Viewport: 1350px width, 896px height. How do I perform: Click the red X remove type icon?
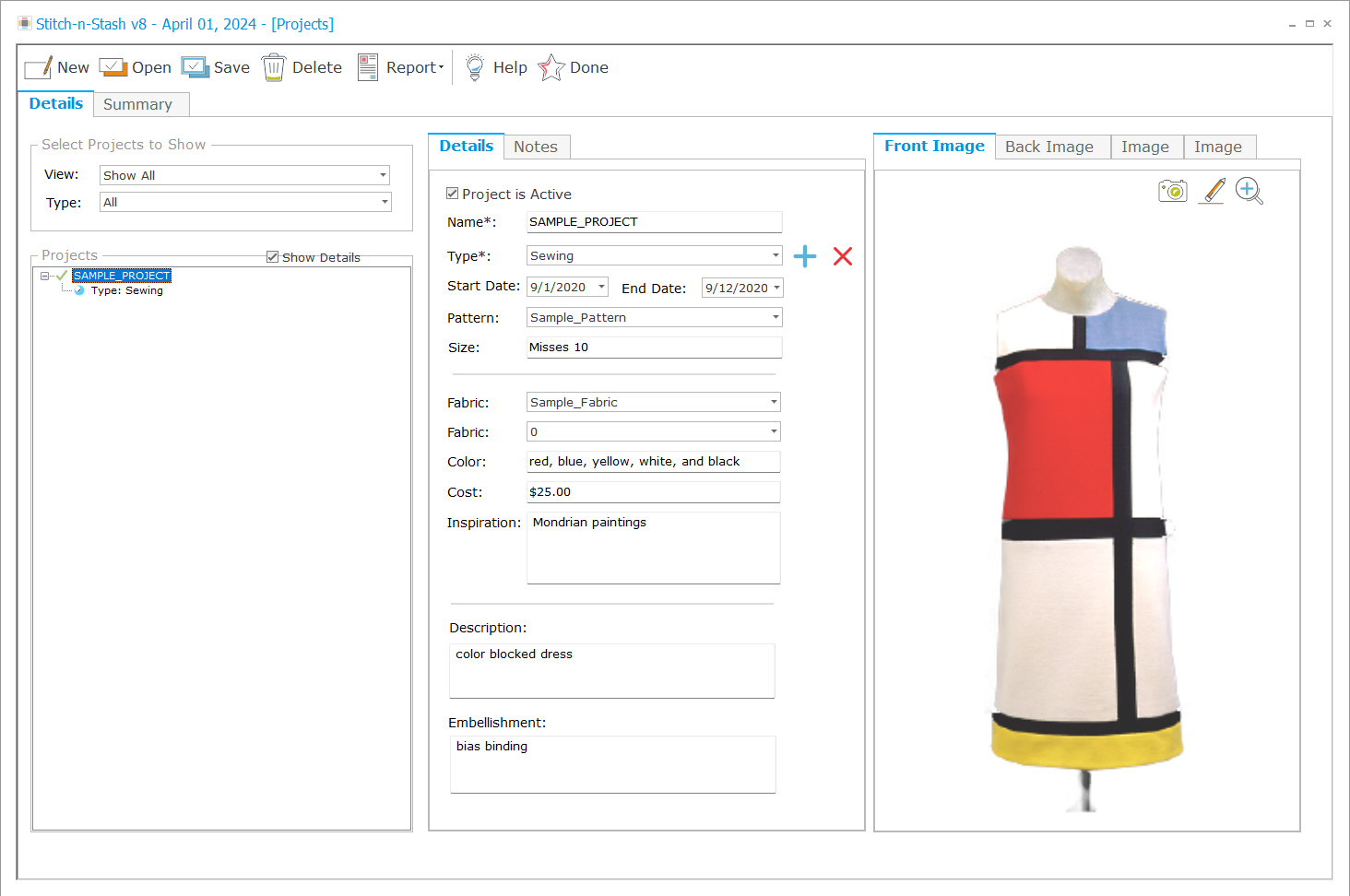tap(843, 256)
